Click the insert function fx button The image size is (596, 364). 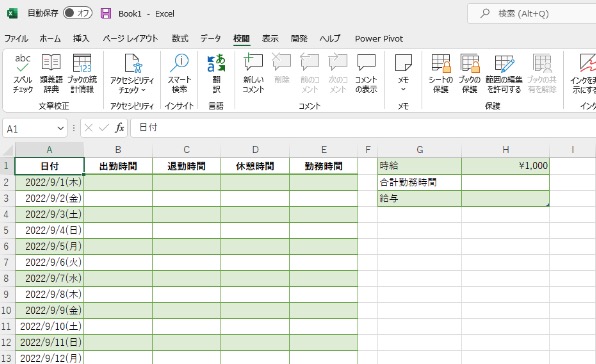click(x=119, y=128)
